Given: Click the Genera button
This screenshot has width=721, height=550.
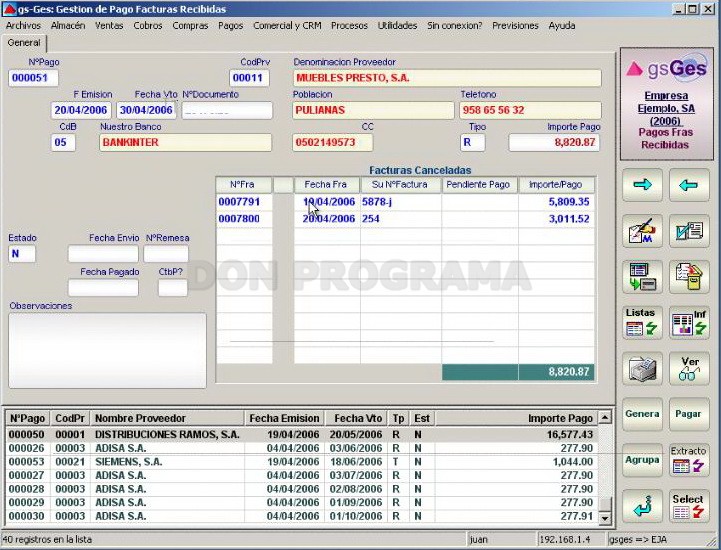Looking at the screenshot, I should coord(642,414).
